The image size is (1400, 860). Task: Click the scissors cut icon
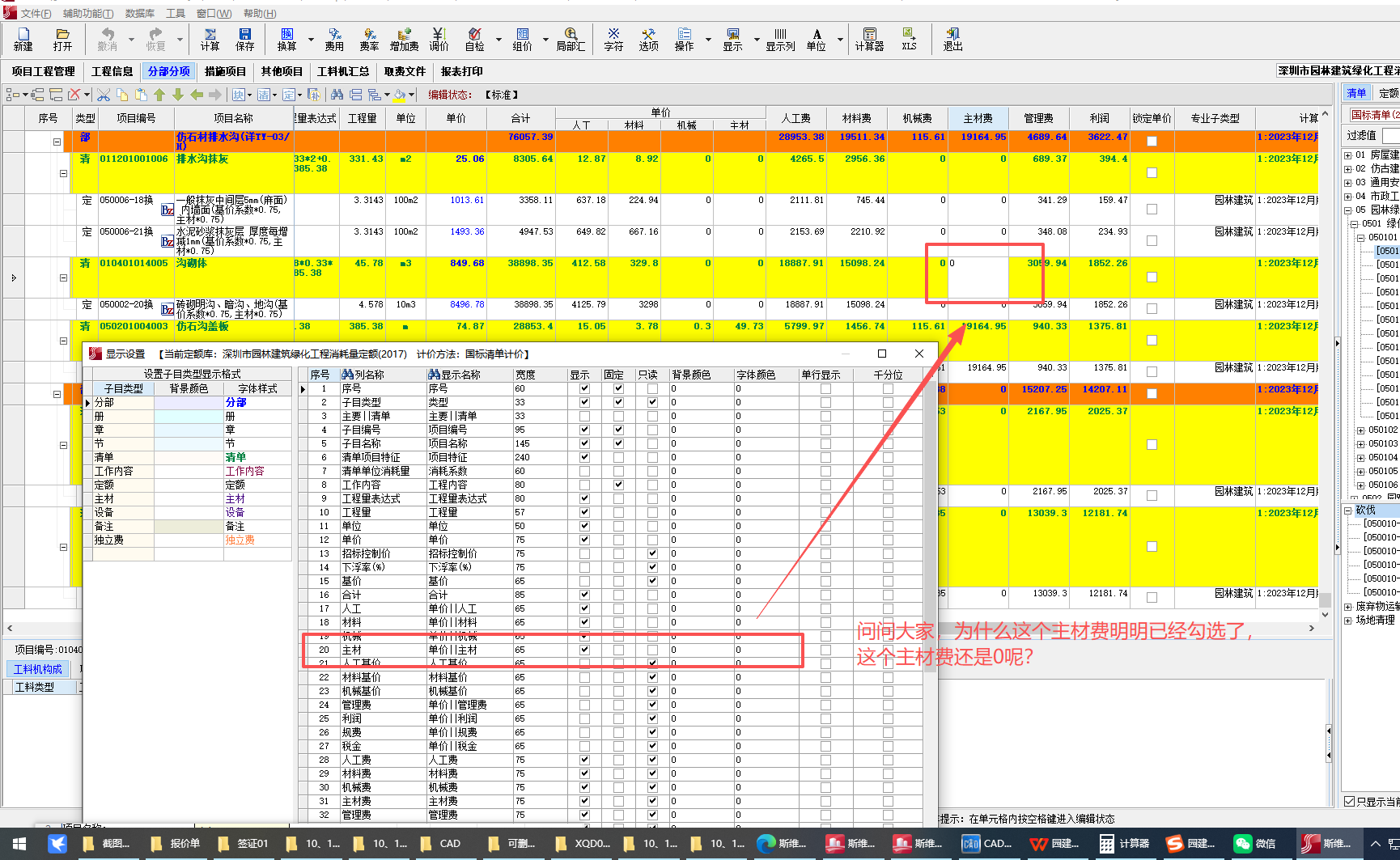pos(104,95)
